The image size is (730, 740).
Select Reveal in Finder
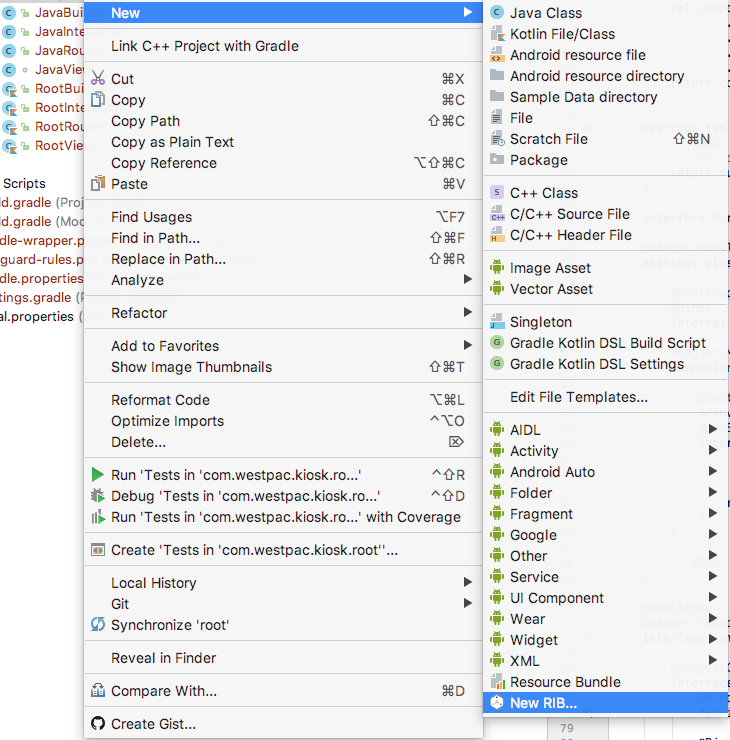163,658
